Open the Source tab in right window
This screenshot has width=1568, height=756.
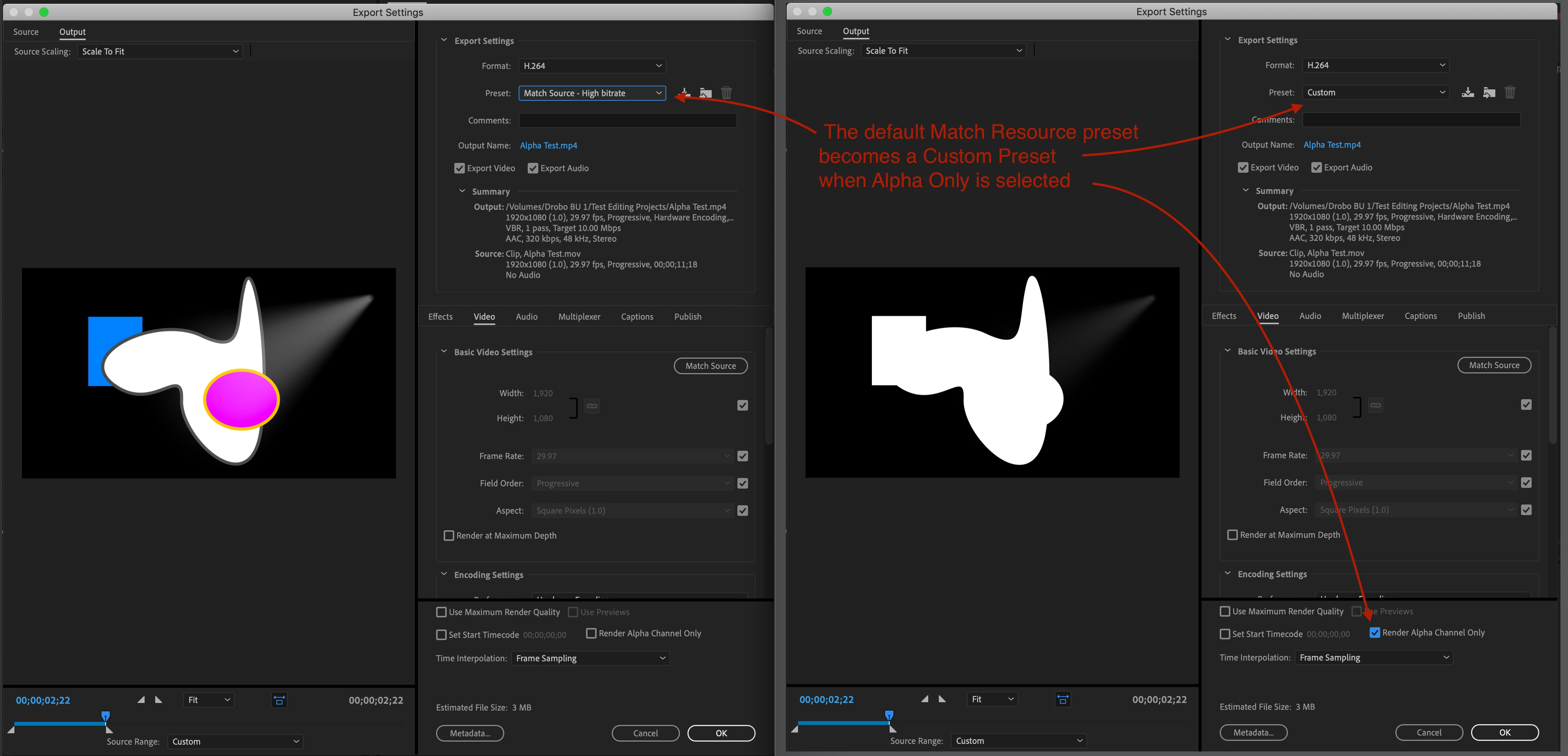[809, 31]
